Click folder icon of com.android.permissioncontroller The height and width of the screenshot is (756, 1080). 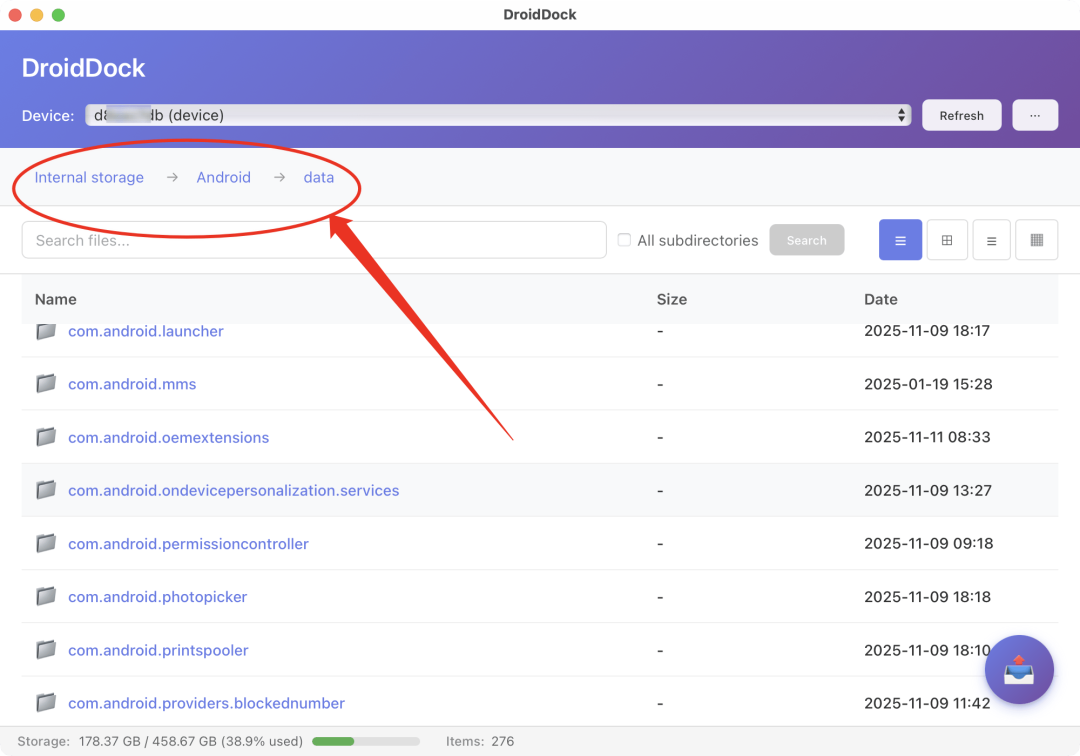tap(46, 543)
